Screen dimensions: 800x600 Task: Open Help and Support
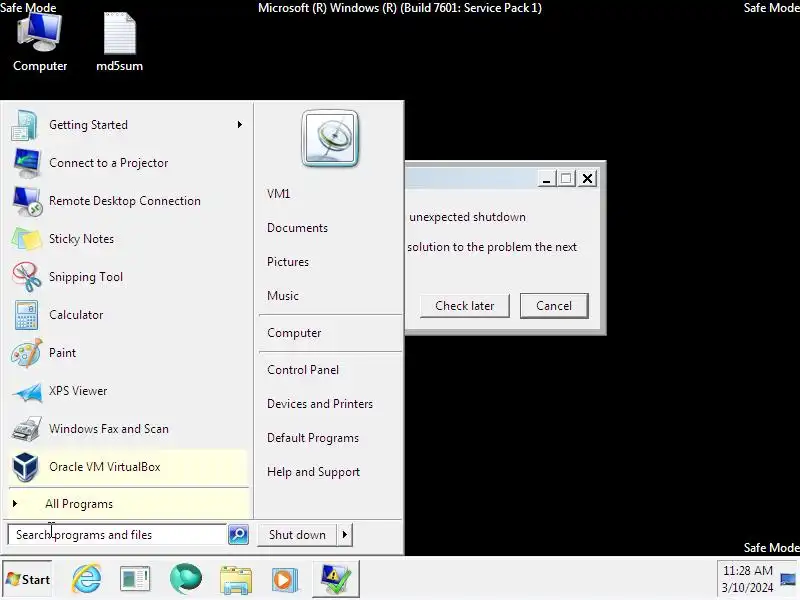tap(313, 472)
